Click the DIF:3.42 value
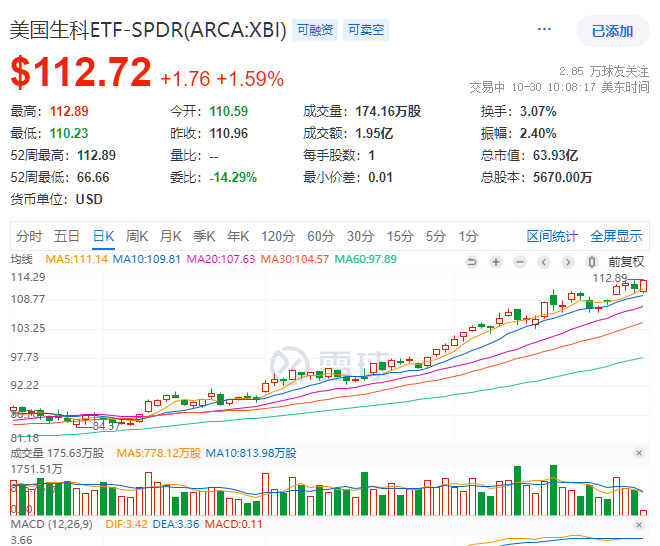Screen dimensions: 660x546 [x=126, y=524]
